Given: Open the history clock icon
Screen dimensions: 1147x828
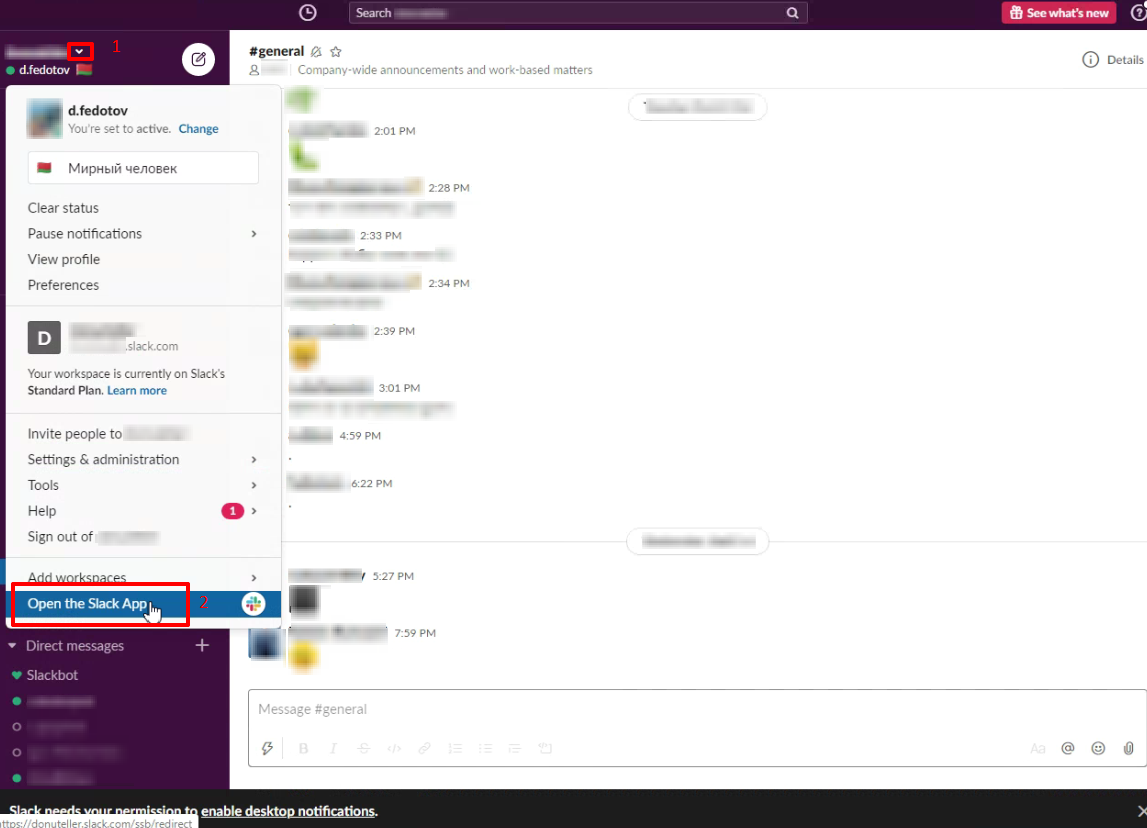Looking at the screenshot, I should pos(308,13).
